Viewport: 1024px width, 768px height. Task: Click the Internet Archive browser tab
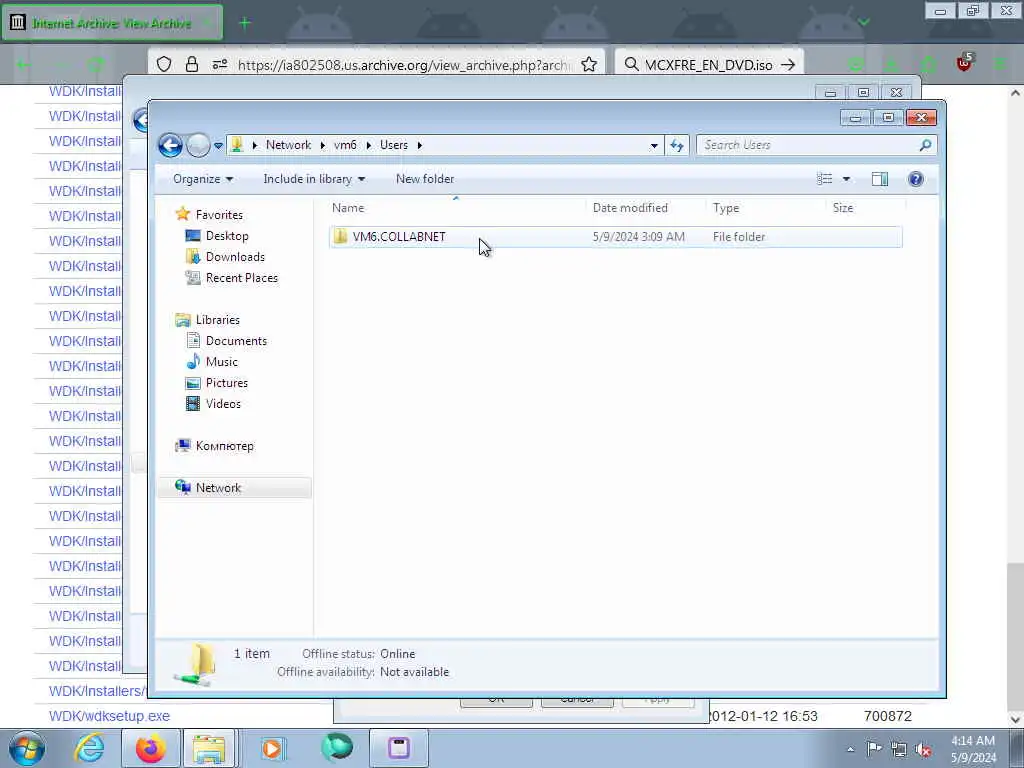(112, 23)
